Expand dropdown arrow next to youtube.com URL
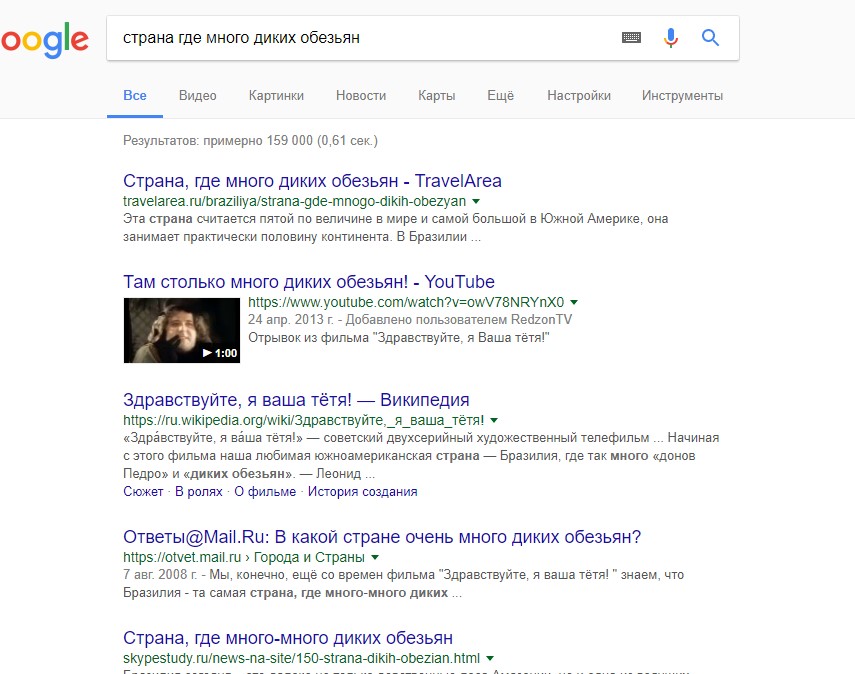Viewport: 855px width, 674px height. pyautogui.click(x=574, y=302)
